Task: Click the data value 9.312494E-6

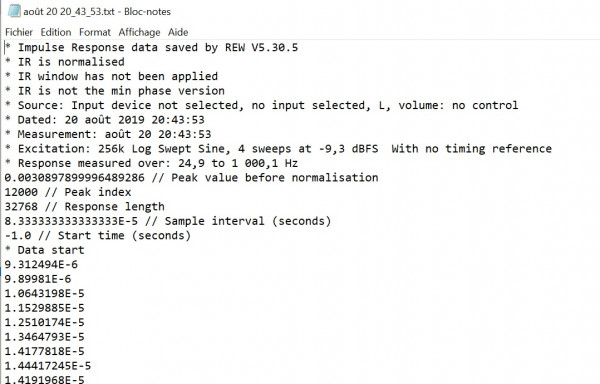Action: 41,265
